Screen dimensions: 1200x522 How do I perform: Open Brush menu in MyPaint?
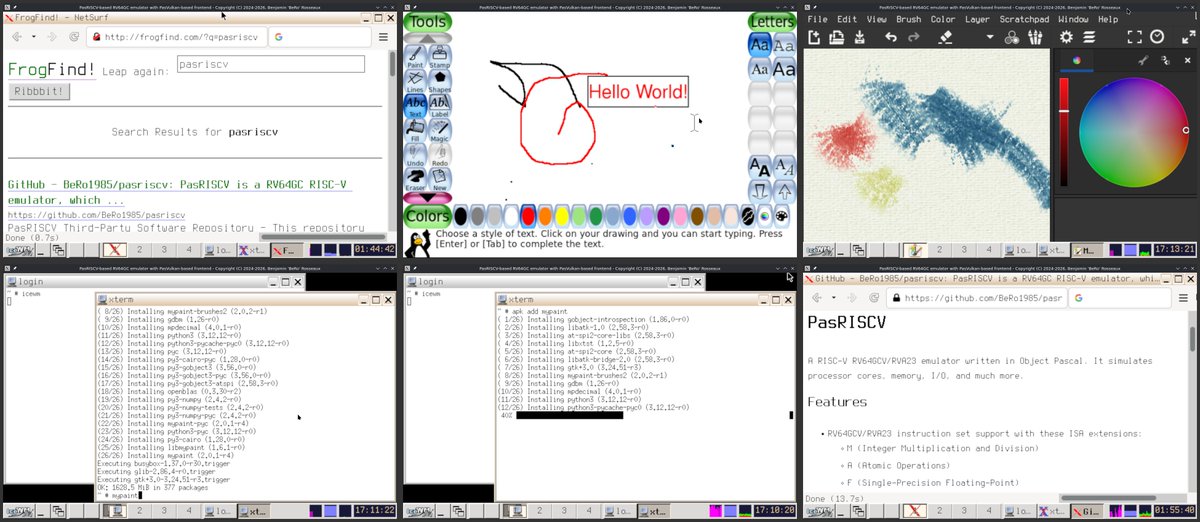click(909, 19)
